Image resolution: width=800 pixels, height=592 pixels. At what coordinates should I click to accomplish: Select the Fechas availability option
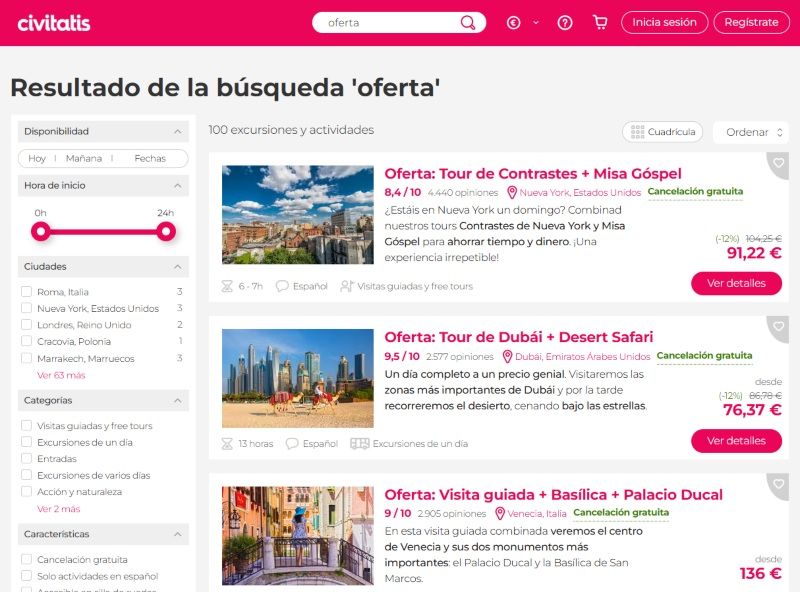[150, 158]
